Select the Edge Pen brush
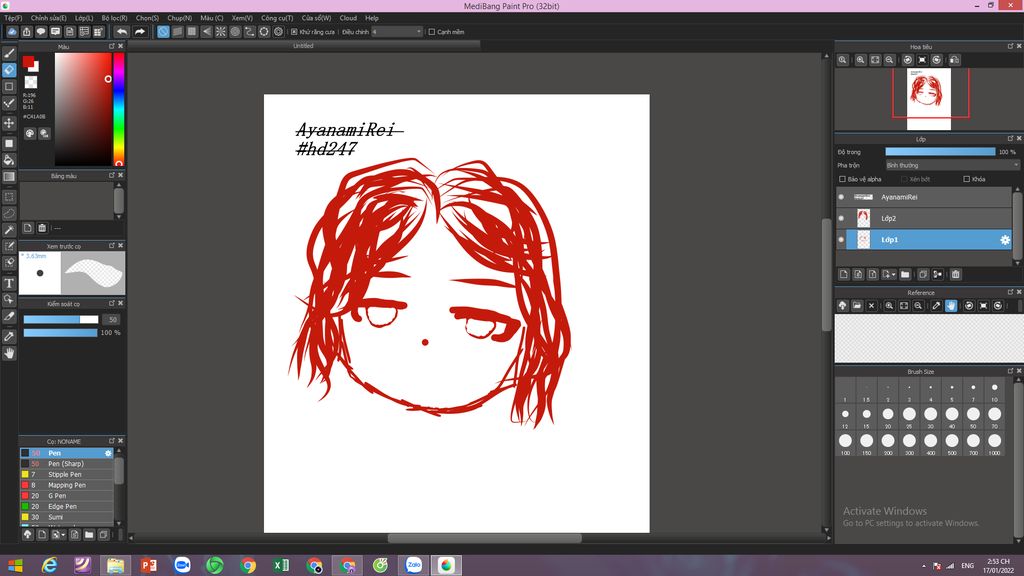The width and height of the screenshot is (1024, 576). point(67,506)
